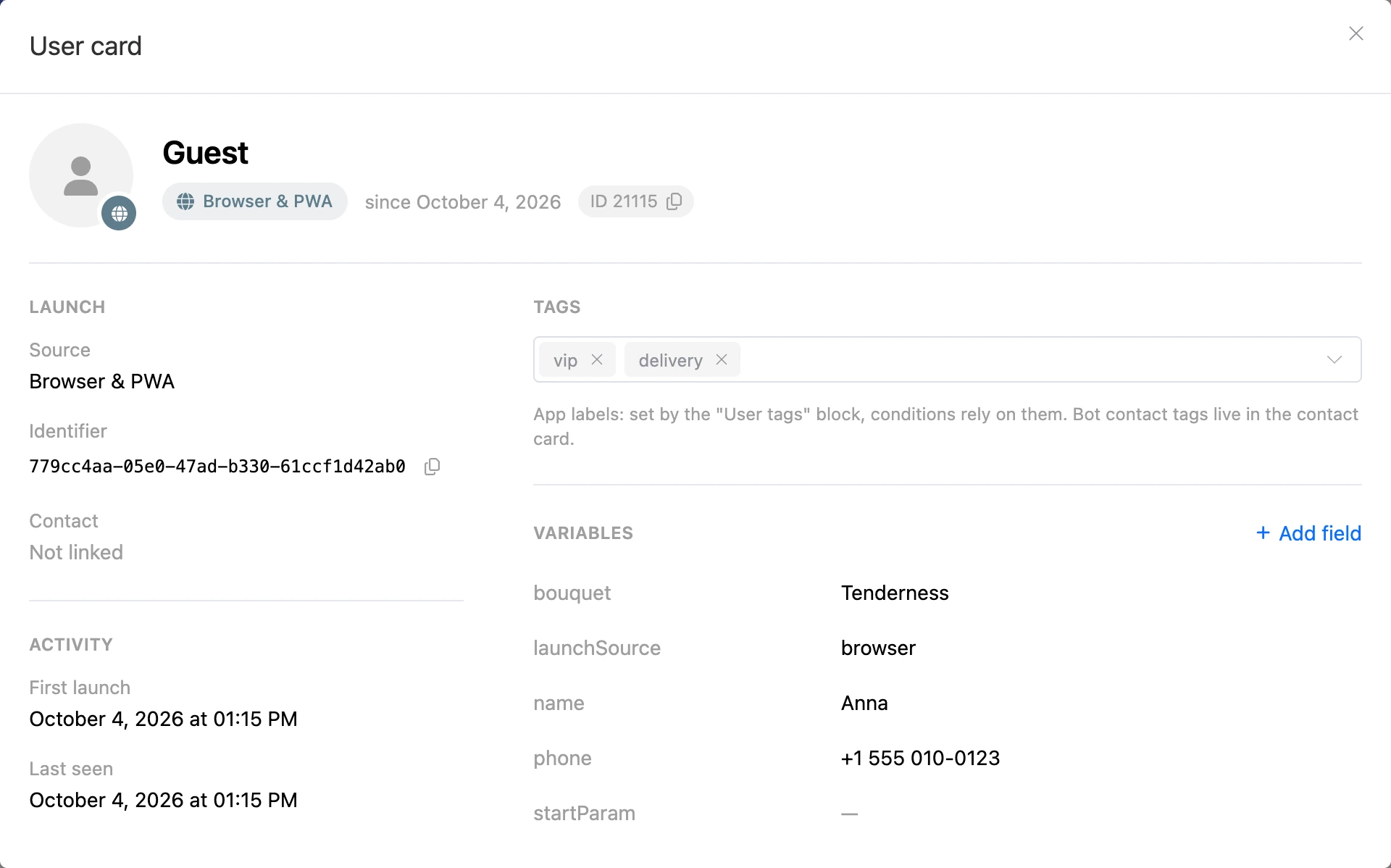Click the ID 21115 chip
1391x868 pixels.
pos(635,201)
